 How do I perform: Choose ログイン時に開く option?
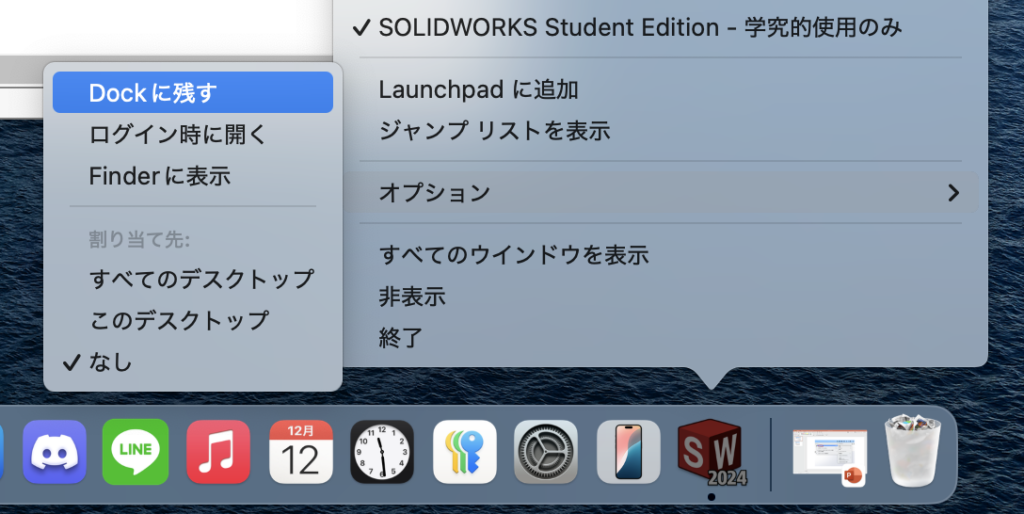click(x=193, y=135)
